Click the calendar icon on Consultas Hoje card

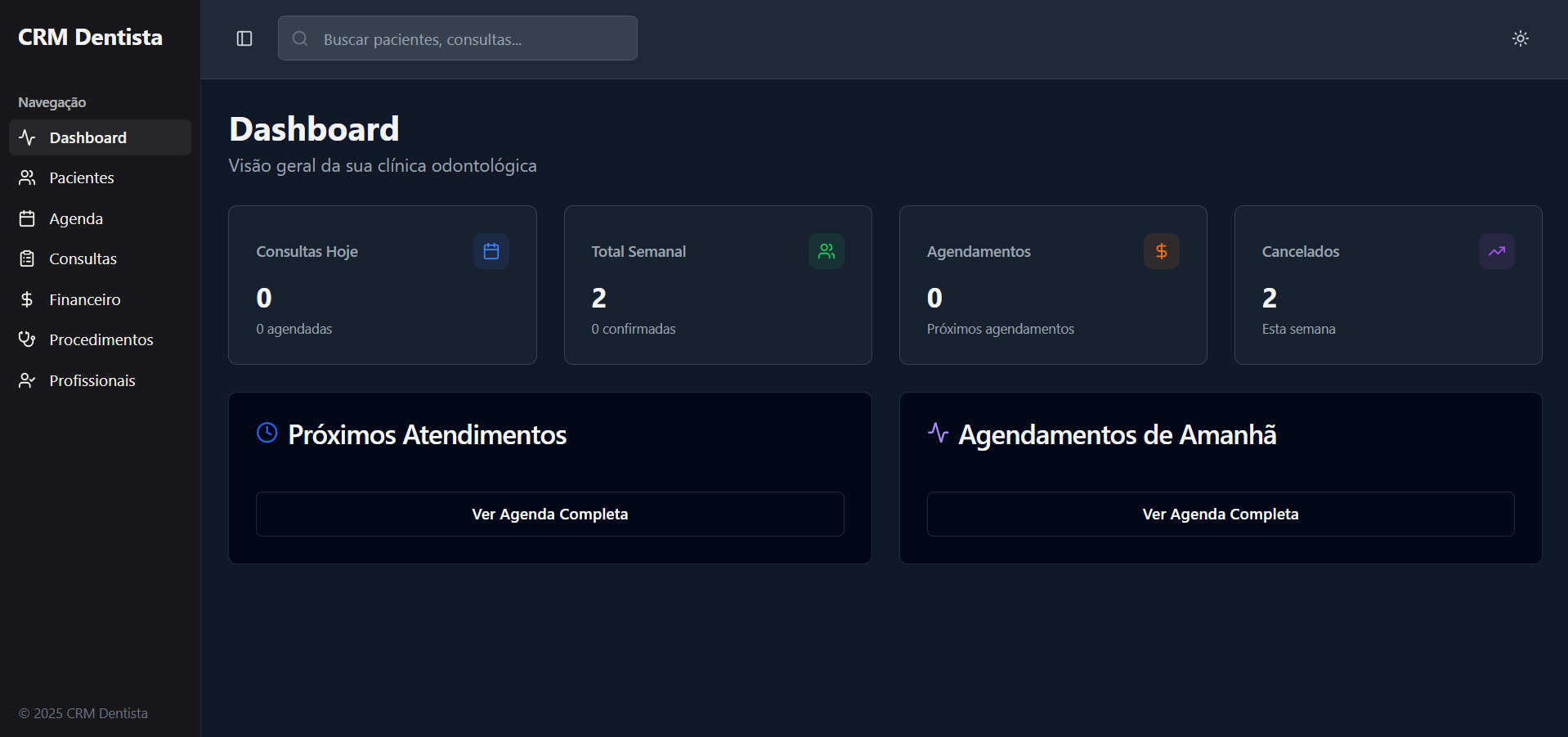pyautogui.click(x=491, y=251)
